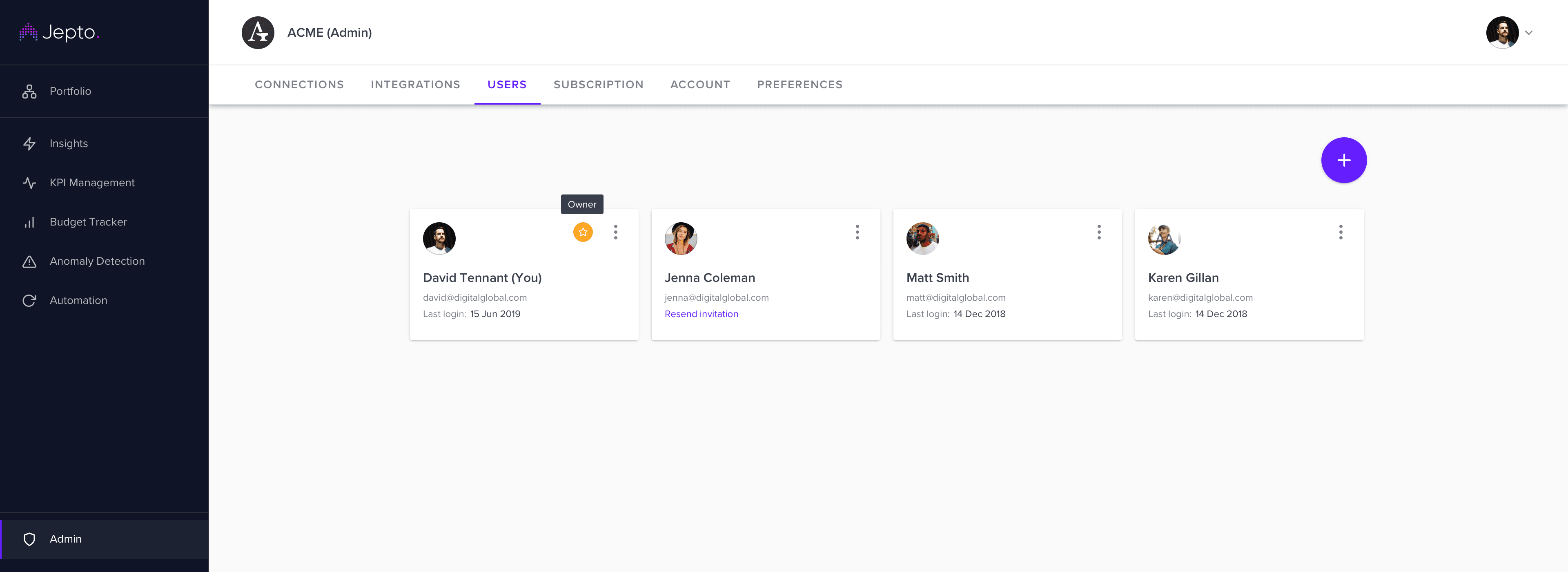
Task: Click Karen Gillan's last login 14 Dec 2018
Action: click(1221, 314)
